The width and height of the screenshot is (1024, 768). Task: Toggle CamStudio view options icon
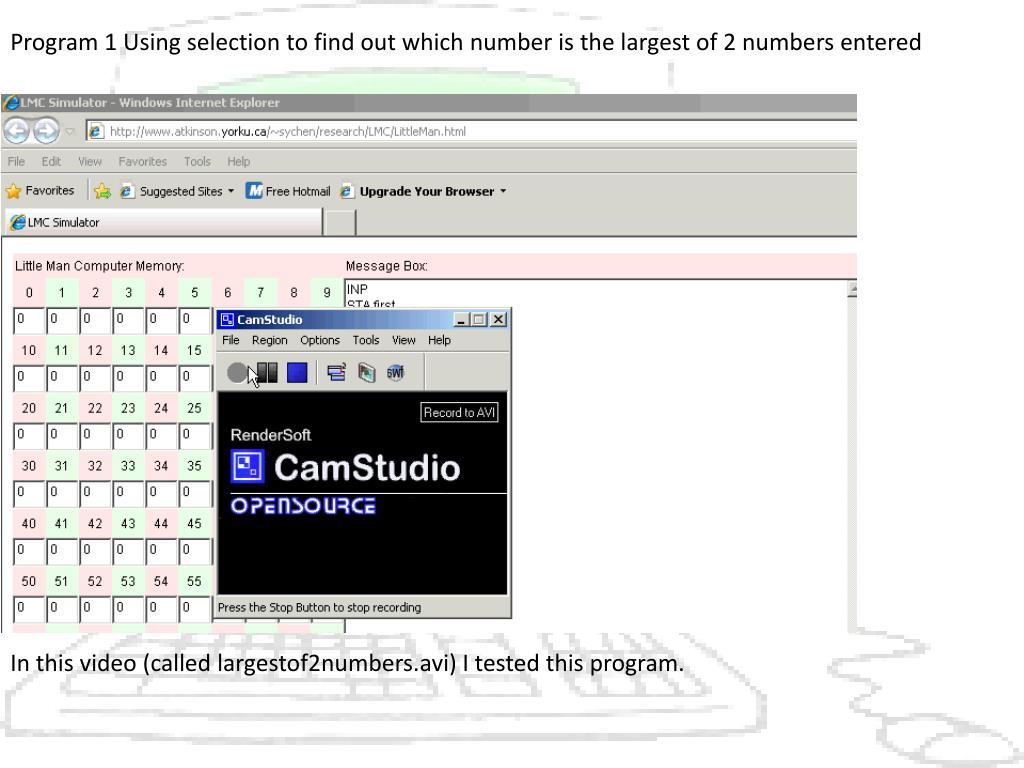click(336, 373)
